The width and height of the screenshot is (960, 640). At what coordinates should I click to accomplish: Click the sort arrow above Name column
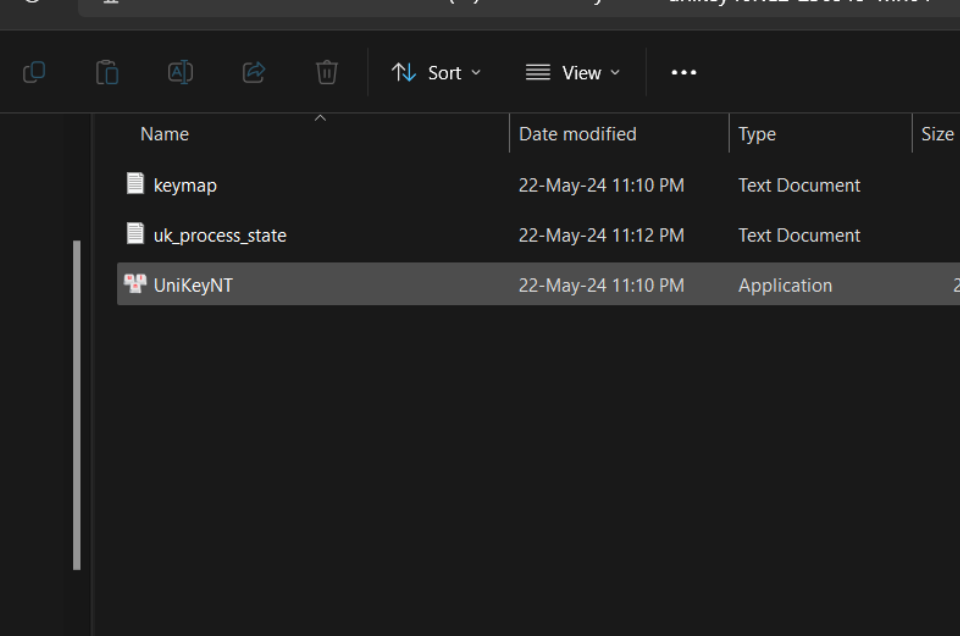point(320,118)
